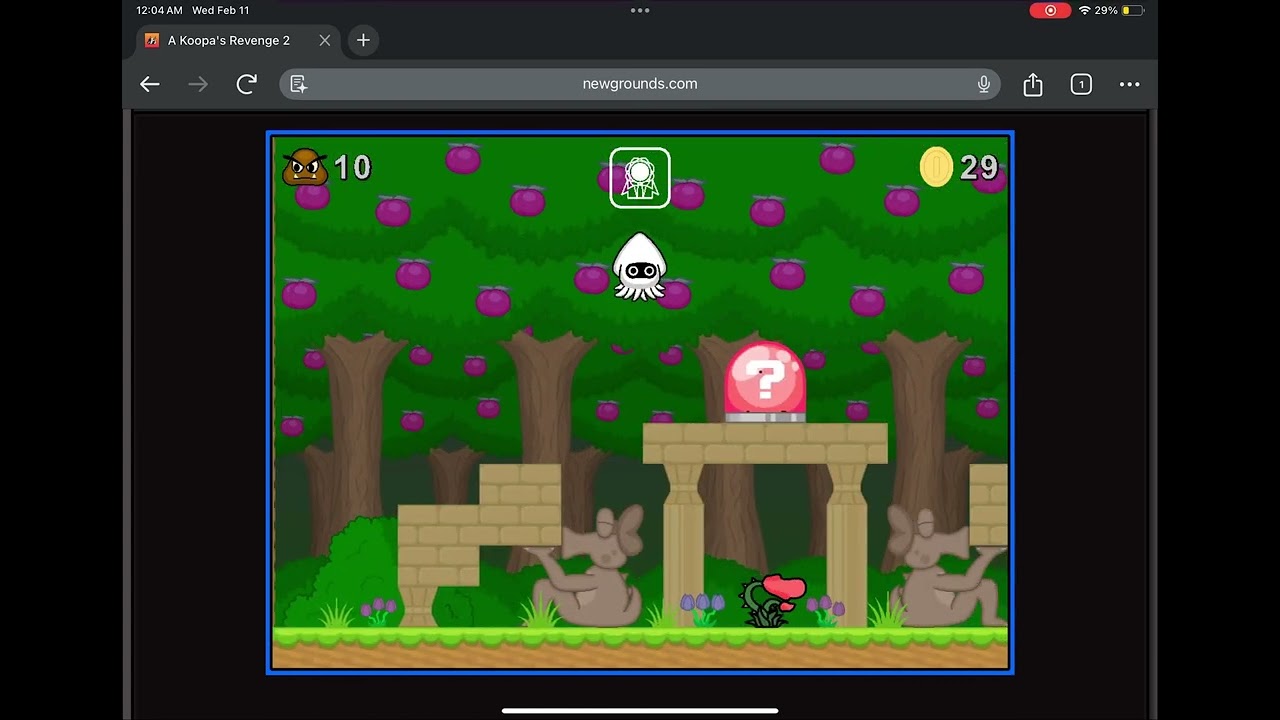Click the forward navigation arrow

point(198,84)
